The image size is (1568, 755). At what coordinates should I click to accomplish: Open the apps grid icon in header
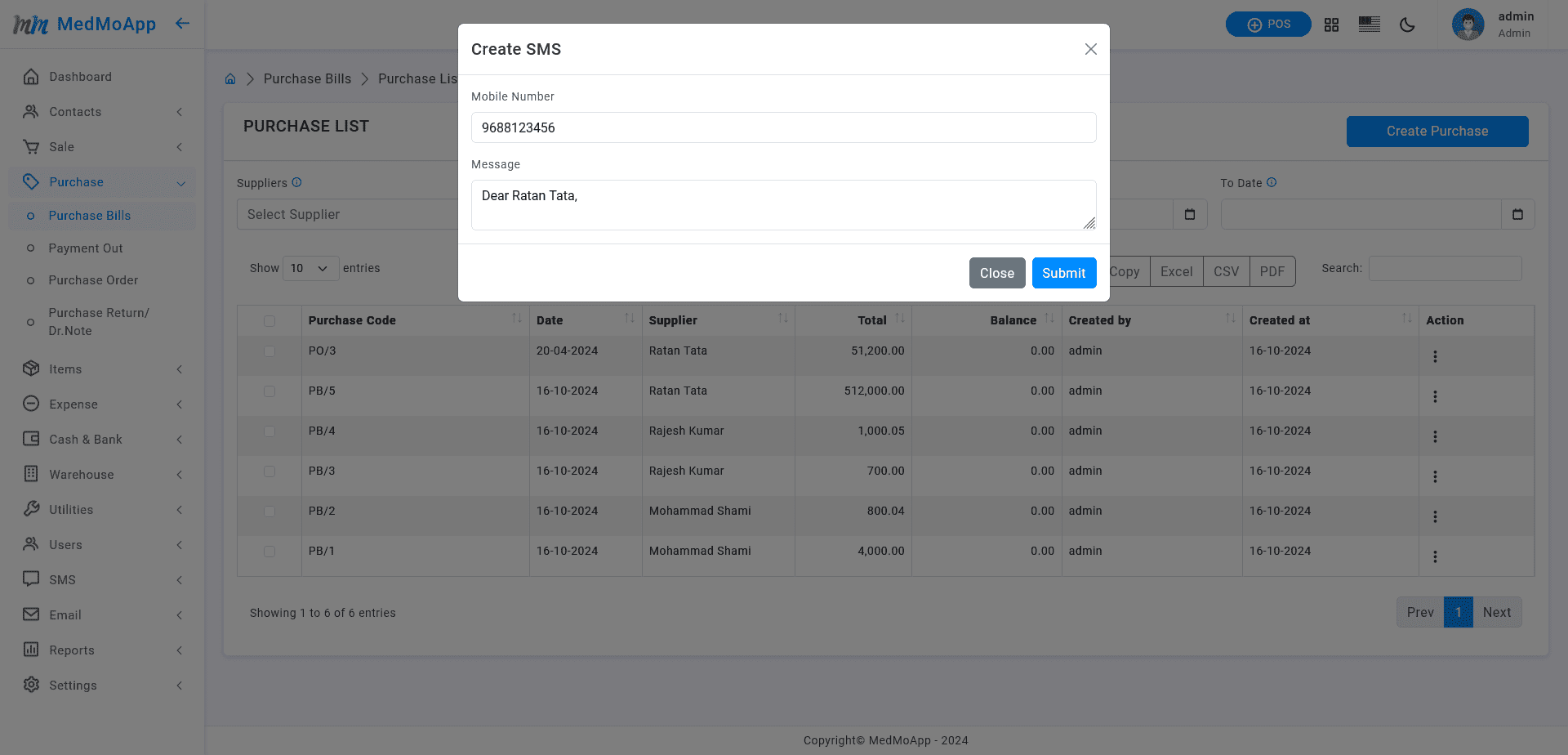(x=1331, y=25)
